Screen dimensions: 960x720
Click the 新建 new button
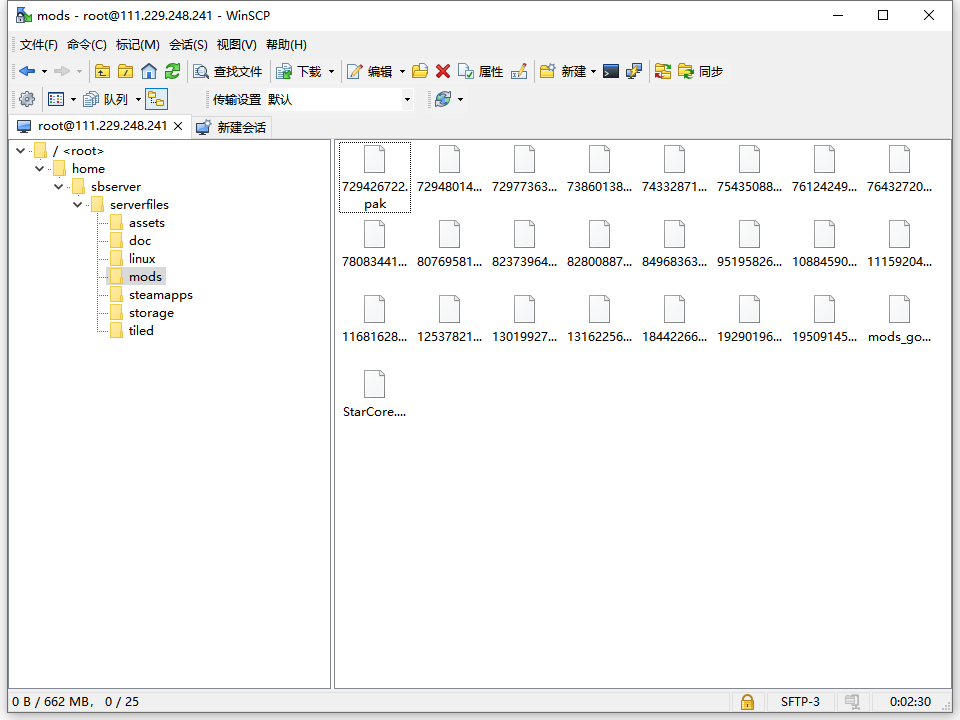(563, 72)
